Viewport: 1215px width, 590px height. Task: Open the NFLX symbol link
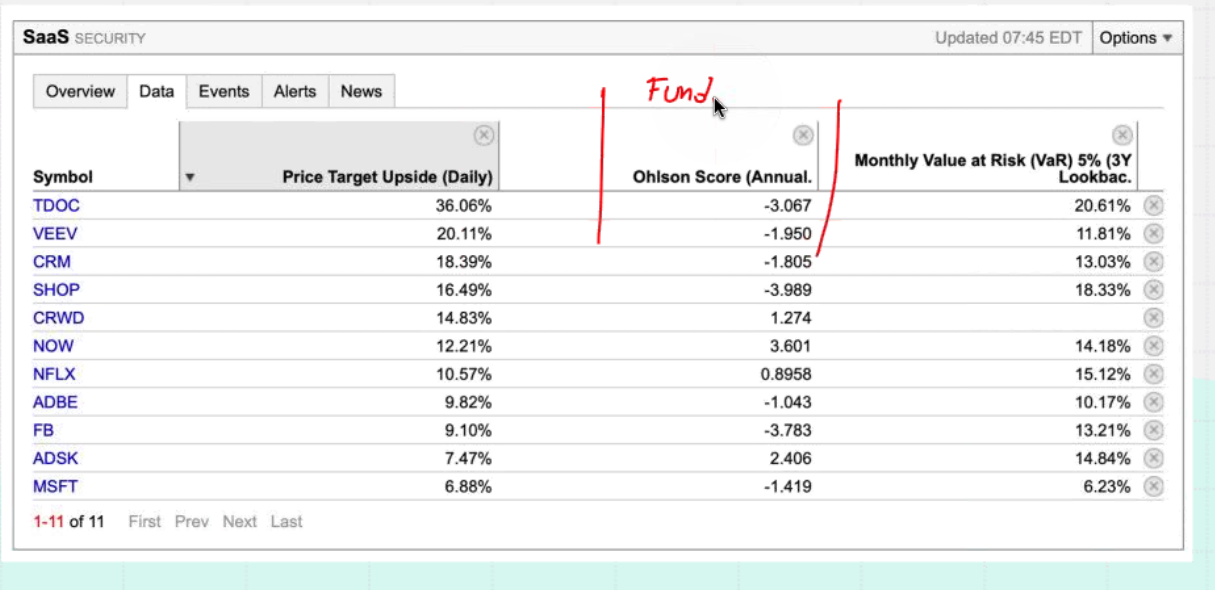point(54,374)
